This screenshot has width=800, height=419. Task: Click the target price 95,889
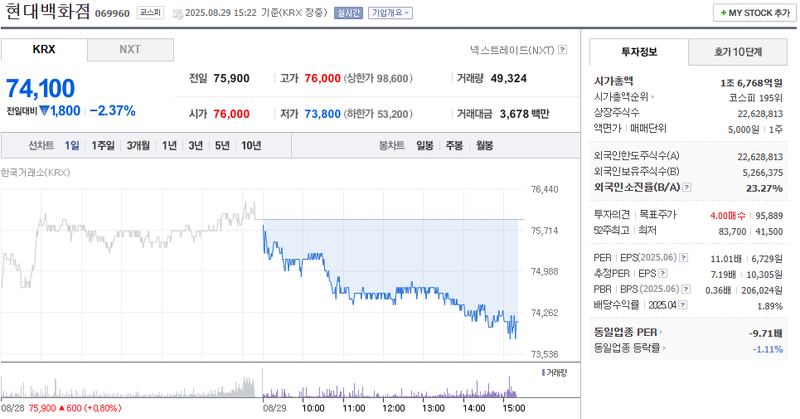point(769,215)
